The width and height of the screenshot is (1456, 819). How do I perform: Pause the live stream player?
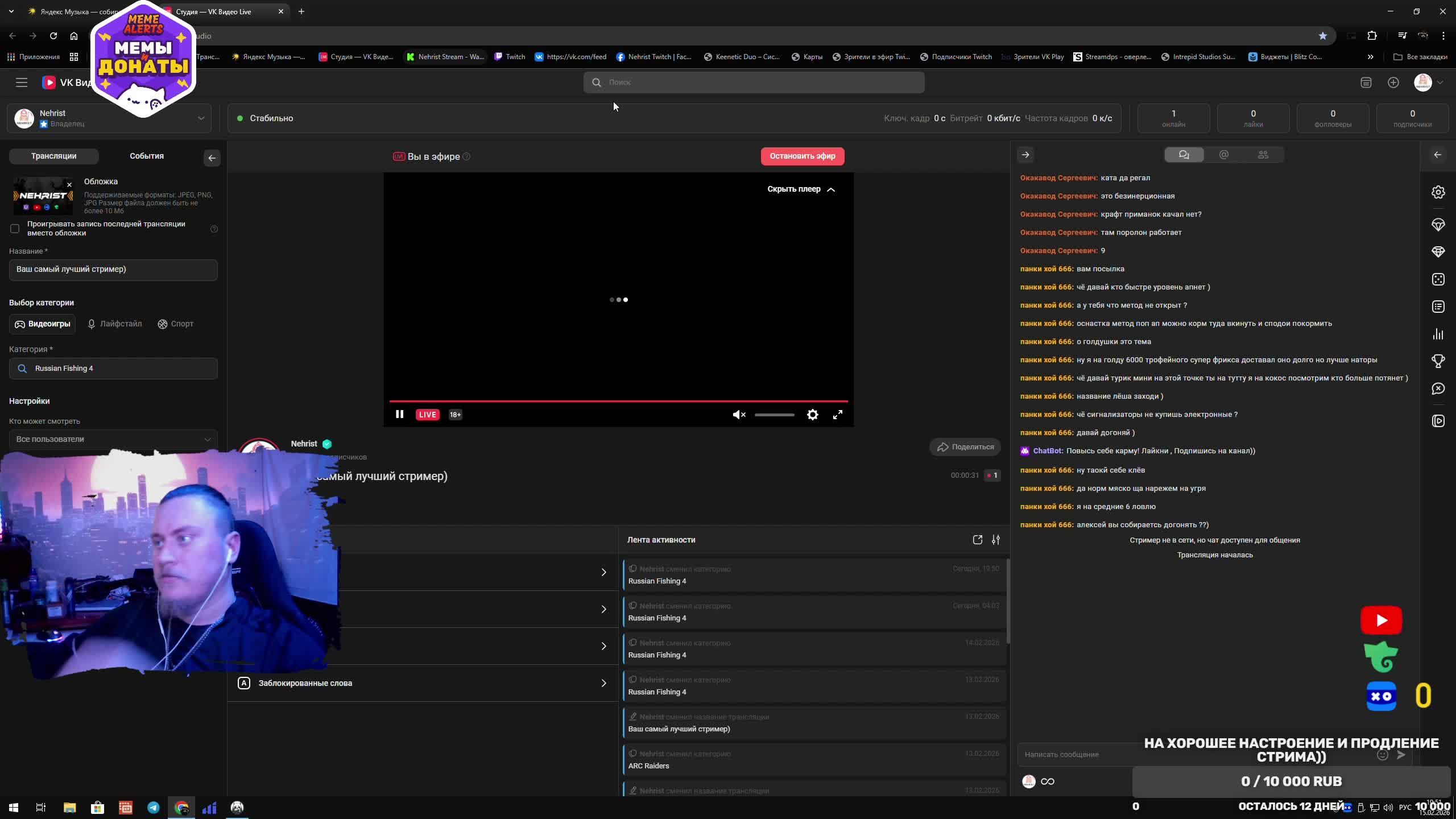tap(399, 415)
